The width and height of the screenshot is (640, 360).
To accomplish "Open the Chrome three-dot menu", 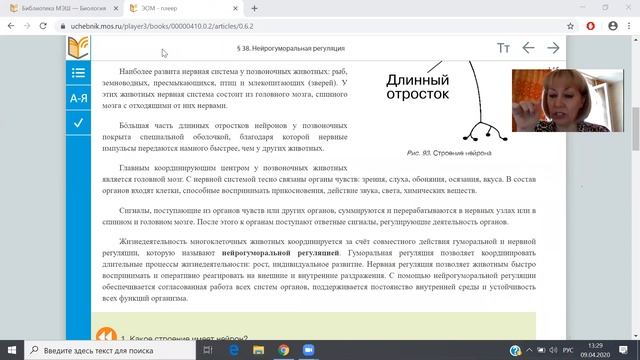I will point(629,26).
